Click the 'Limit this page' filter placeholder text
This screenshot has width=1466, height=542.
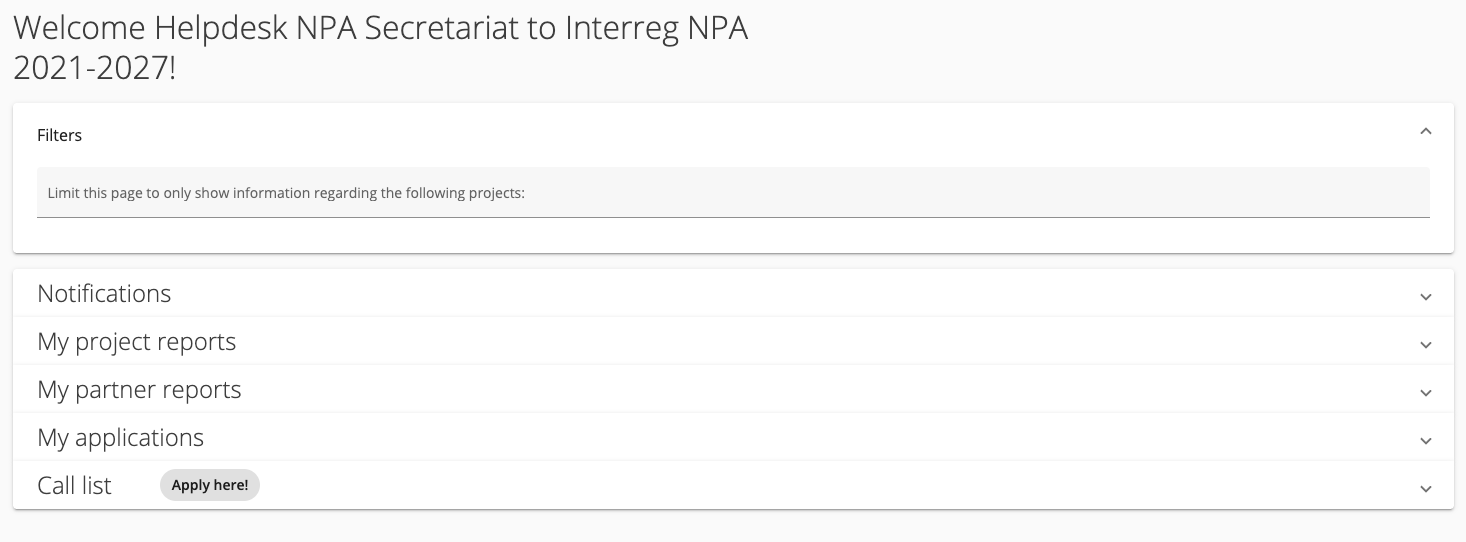coord(286,193)
